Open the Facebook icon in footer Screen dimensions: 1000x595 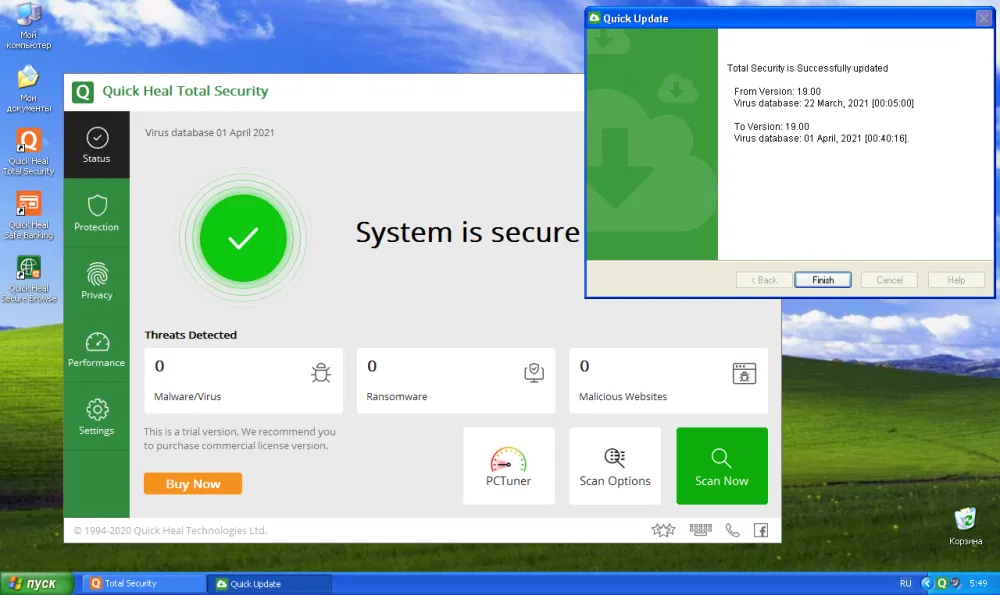pyautogui.click(x=761, y=530)
